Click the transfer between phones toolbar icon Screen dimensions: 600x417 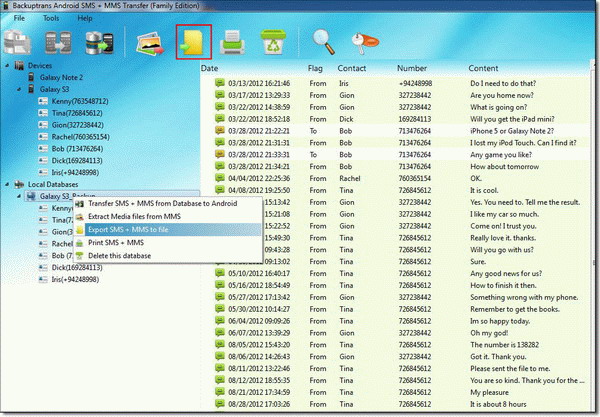pyautogui.click(x=58, y=42)
